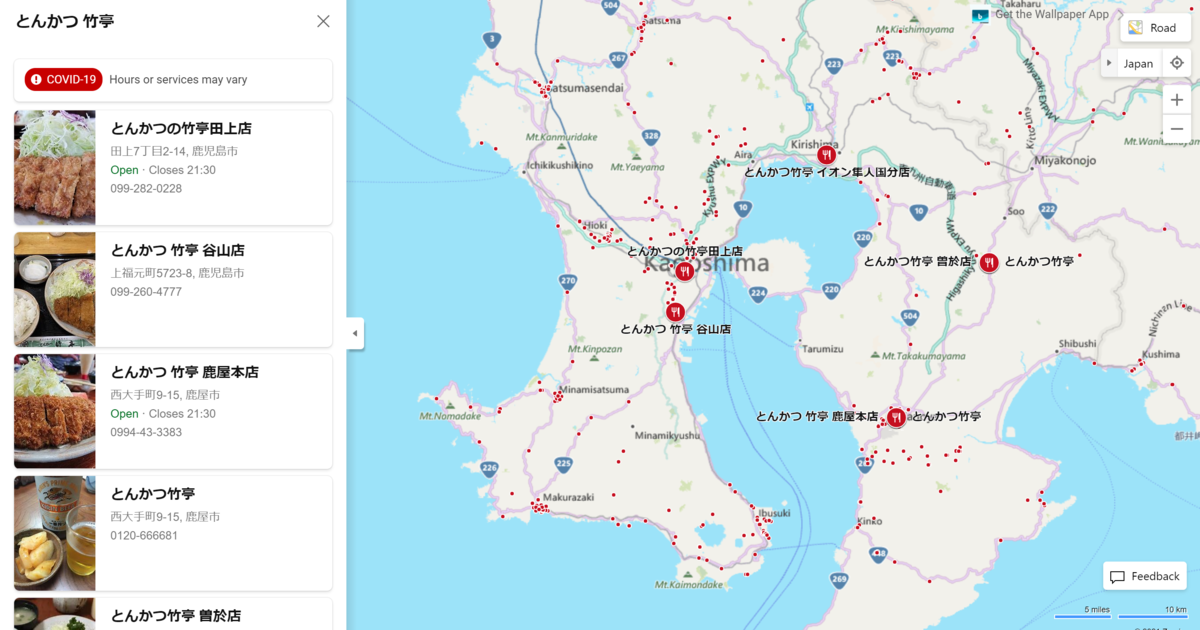Zoom in with the plus button
1200x630 pixels.
point(1177,100)
